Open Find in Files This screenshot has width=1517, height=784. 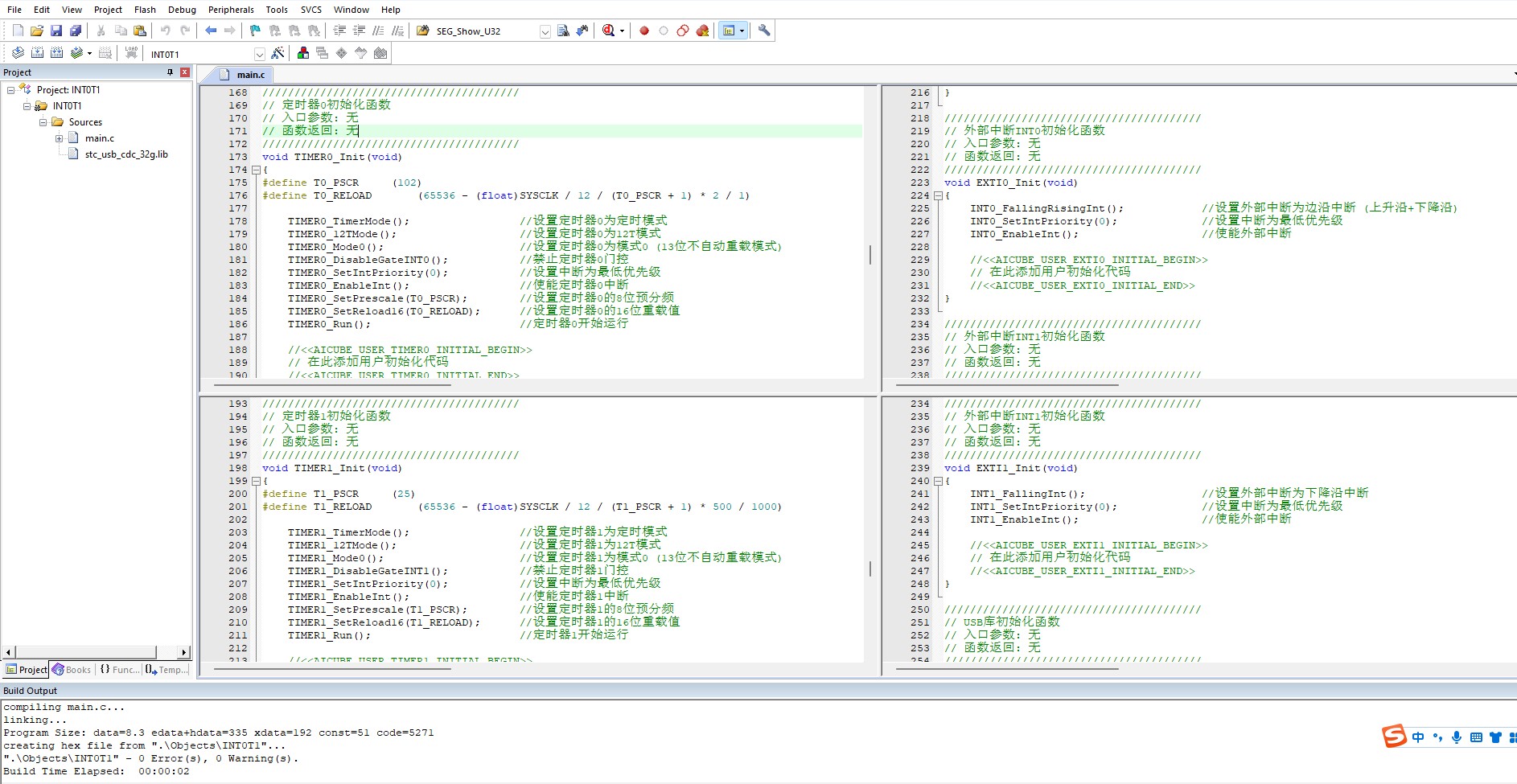(x=423, y=31)
